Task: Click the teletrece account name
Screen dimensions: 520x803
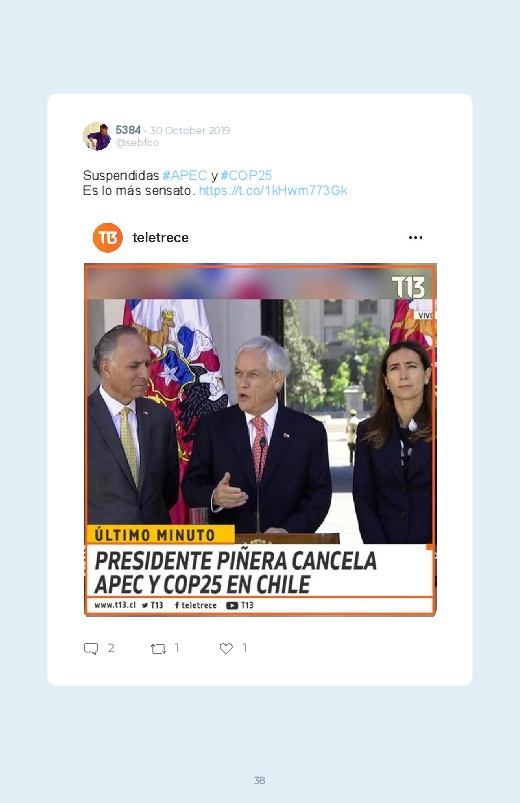Action: [160, 238]
